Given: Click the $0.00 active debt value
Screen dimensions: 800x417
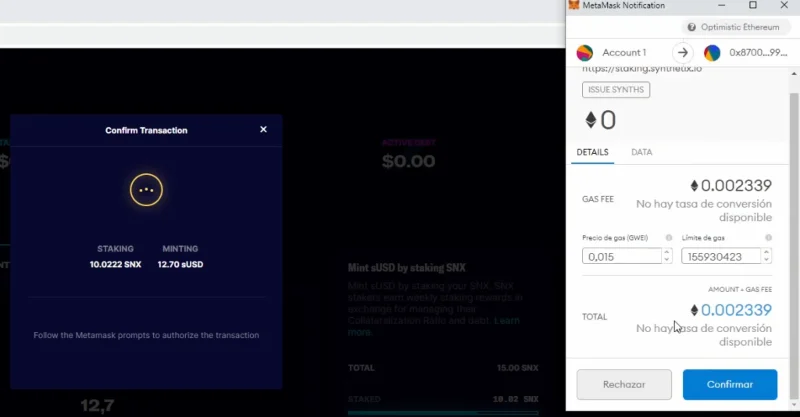Looking at the screenshot, I should 408,161.
